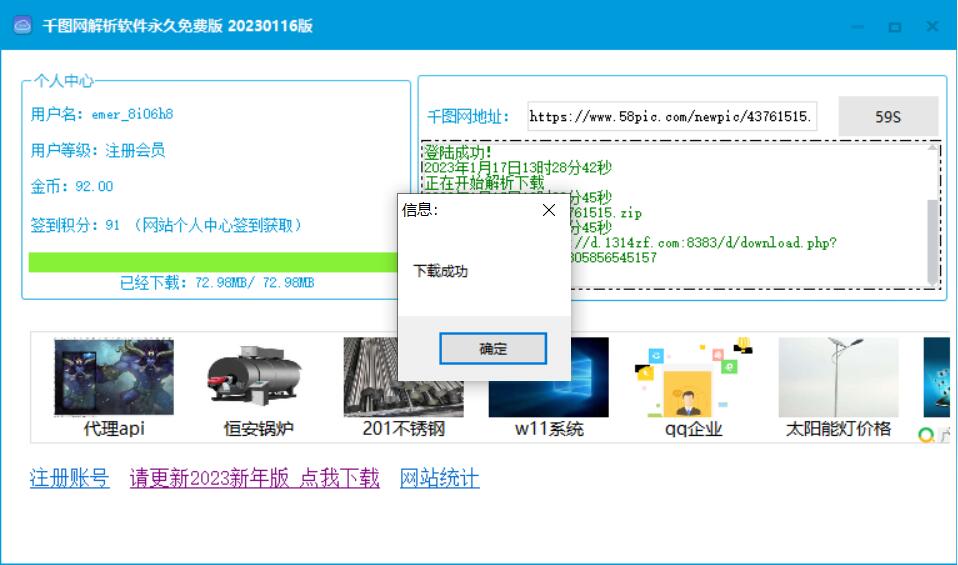This screenshot has height=565, width=958.
Task: Click the 代理api thumbnail image
Action: tap(114, 376)
